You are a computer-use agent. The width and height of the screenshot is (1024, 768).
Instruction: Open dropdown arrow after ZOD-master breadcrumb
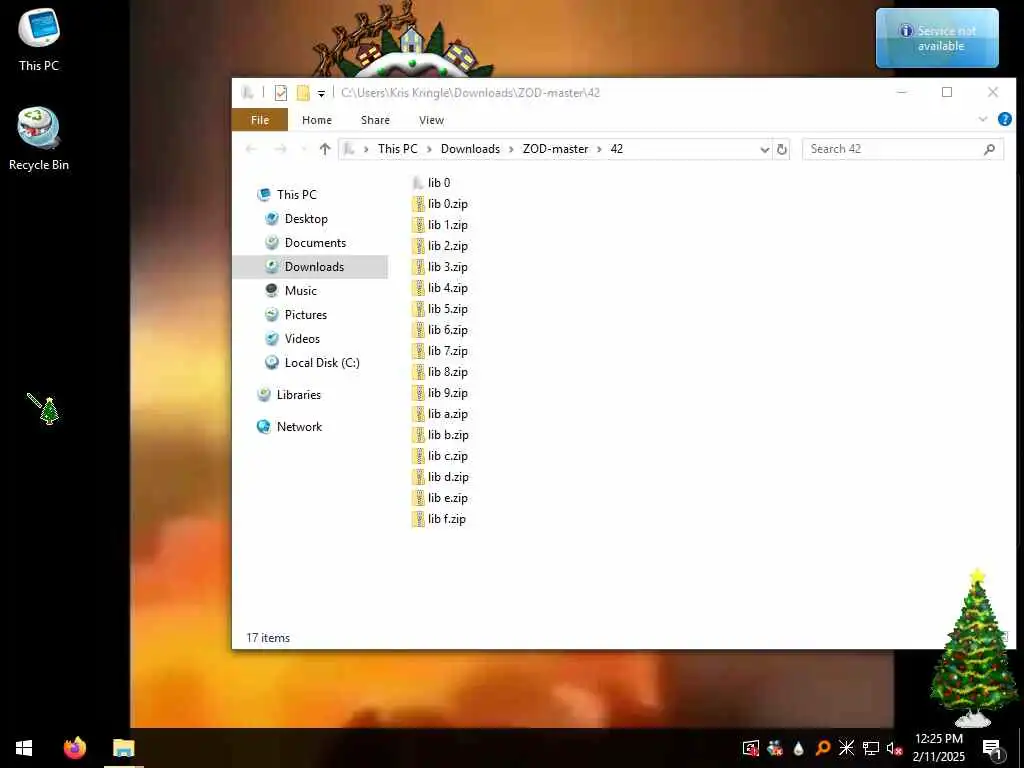599,150
